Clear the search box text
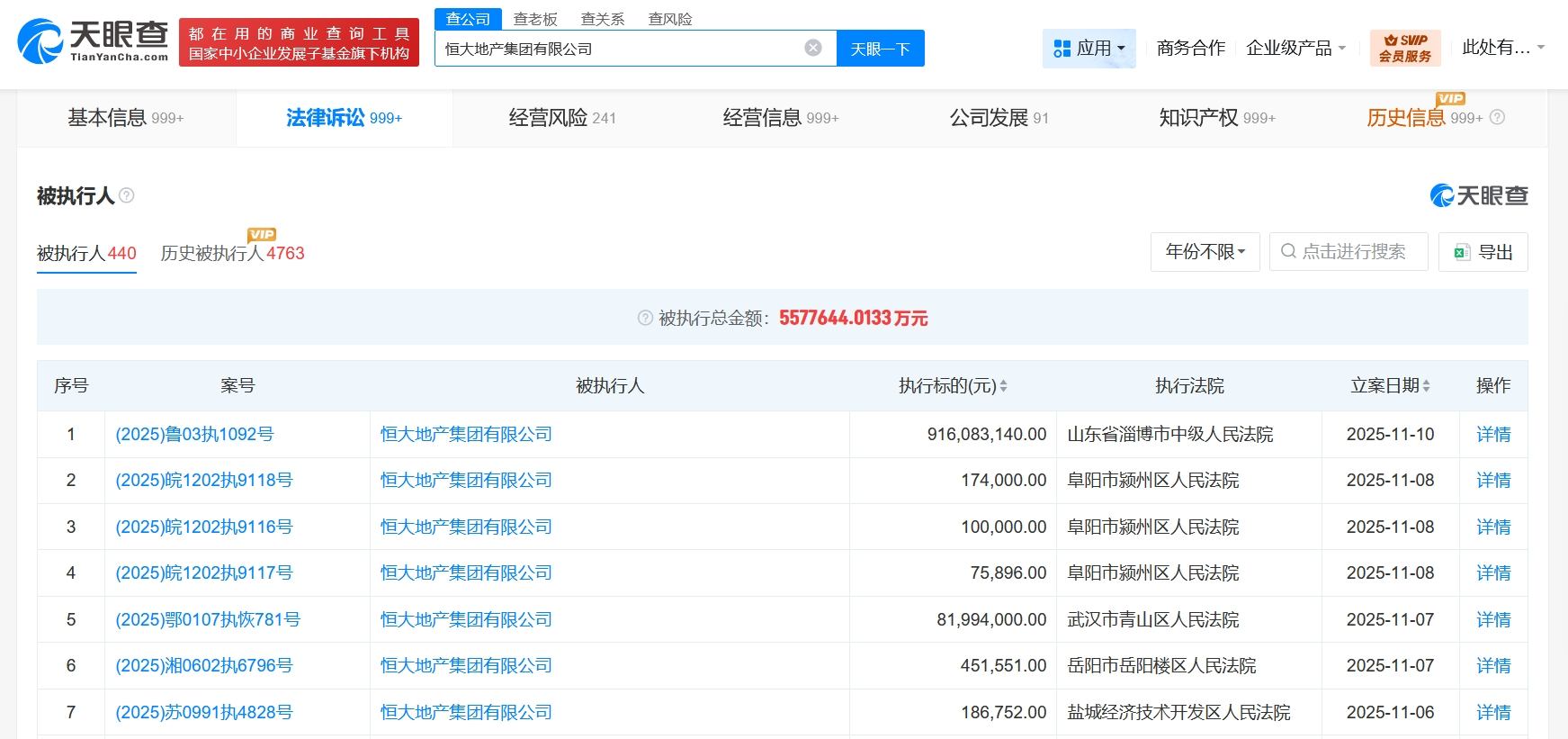Screen dimensions: 1568x739 click(813, 49)
